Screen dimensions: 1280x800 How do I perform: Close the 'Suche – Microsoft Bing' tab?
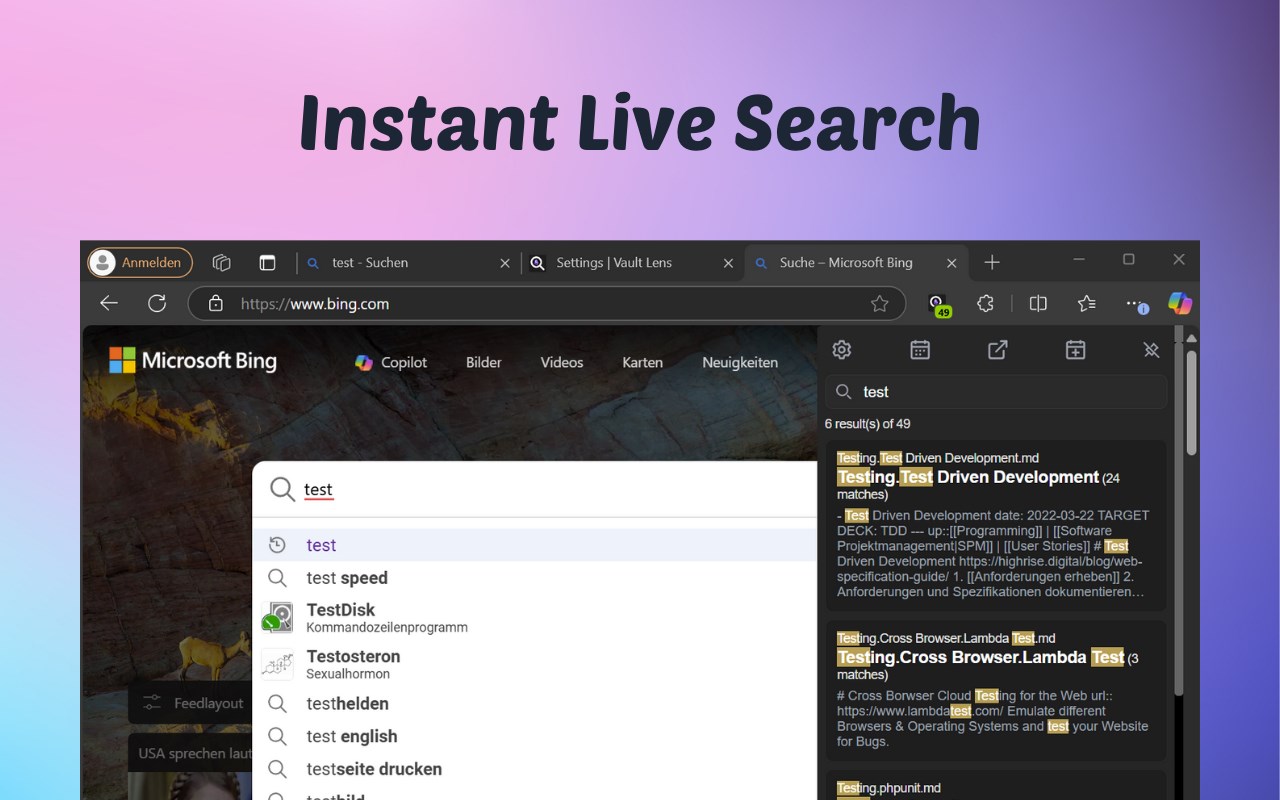point(952,263)
